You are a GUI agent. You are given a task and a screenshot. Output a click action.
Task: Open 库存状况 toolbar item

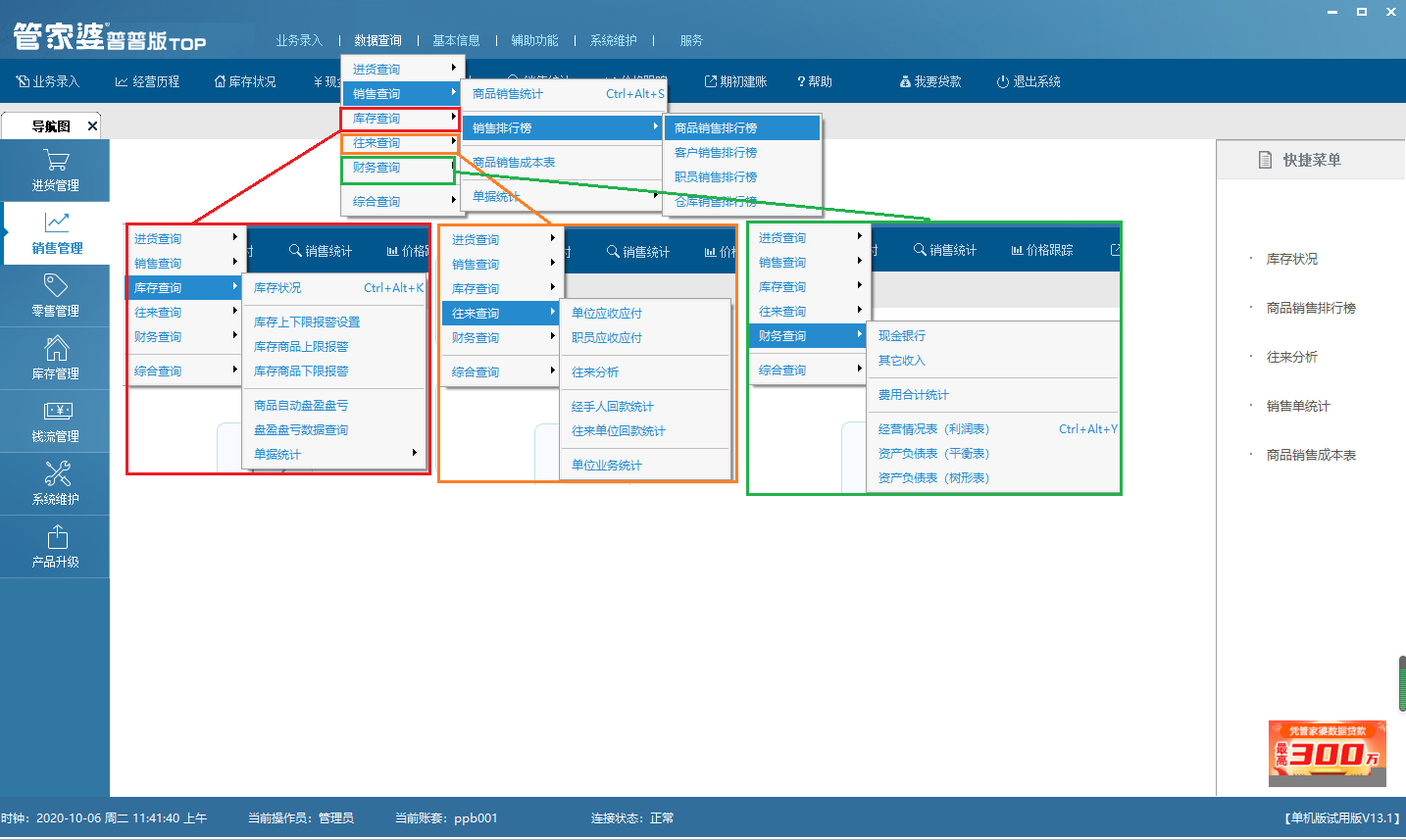(x=245, y=81)
